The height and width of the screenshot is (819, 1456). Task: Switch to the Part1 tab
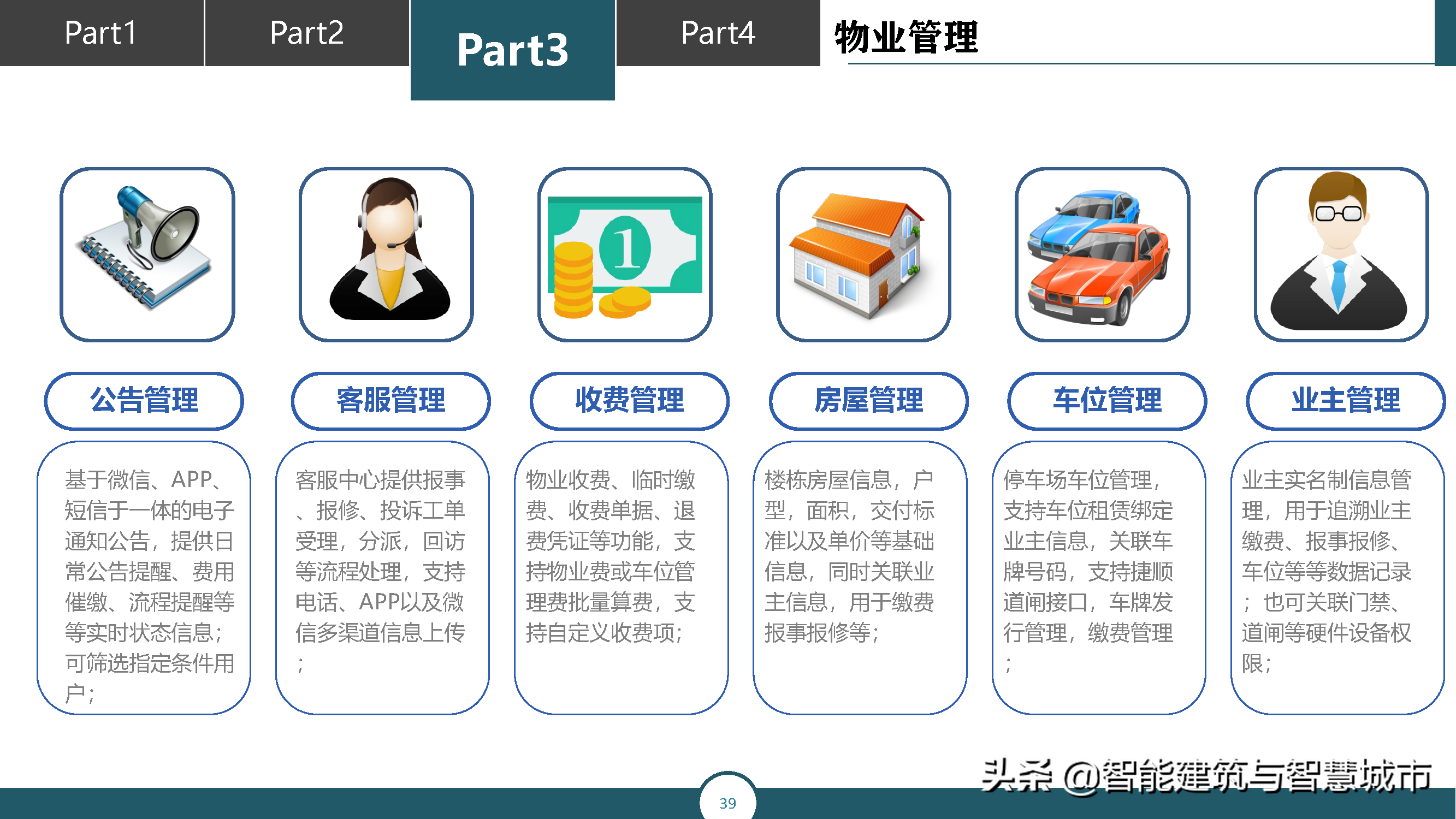tap(101, 33)
